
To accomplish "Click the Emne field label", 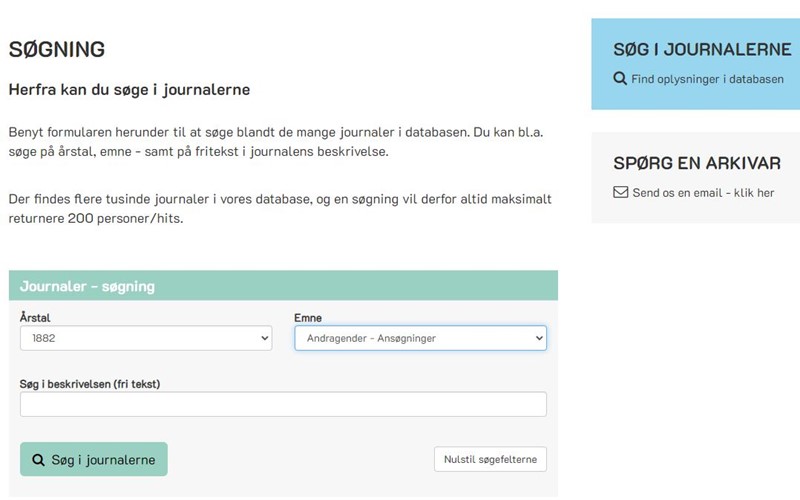I will click(308, 317).
